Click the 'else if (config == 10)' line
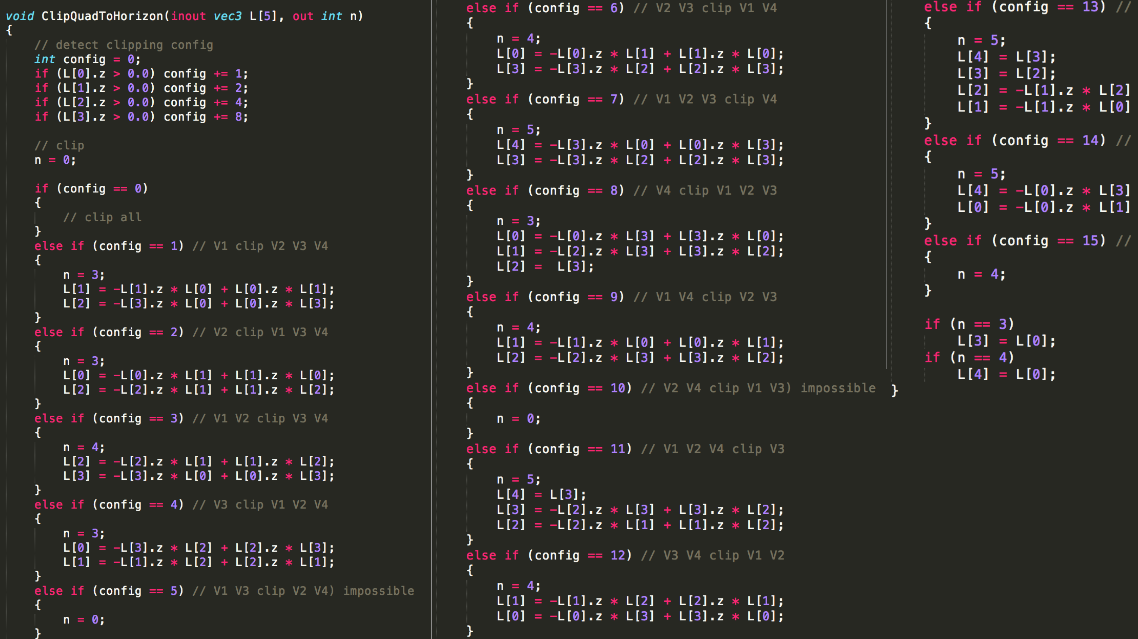1138x639 pixels. click(545, 388)
